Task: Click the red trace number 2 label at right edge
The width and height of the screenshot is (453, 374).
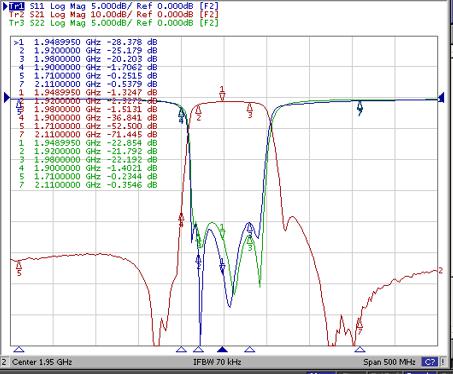Action: pyautogui.click(x=440, y=271)
